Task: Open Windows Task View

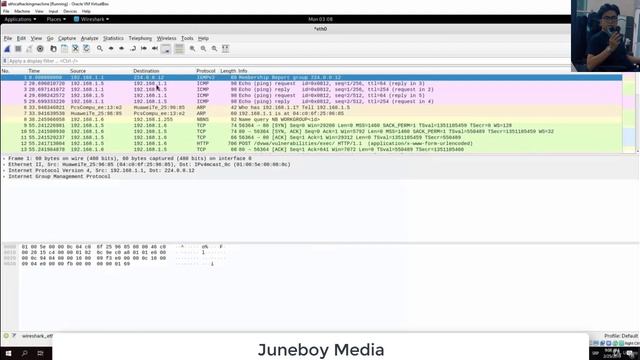Action: click(x=40, y=353)
